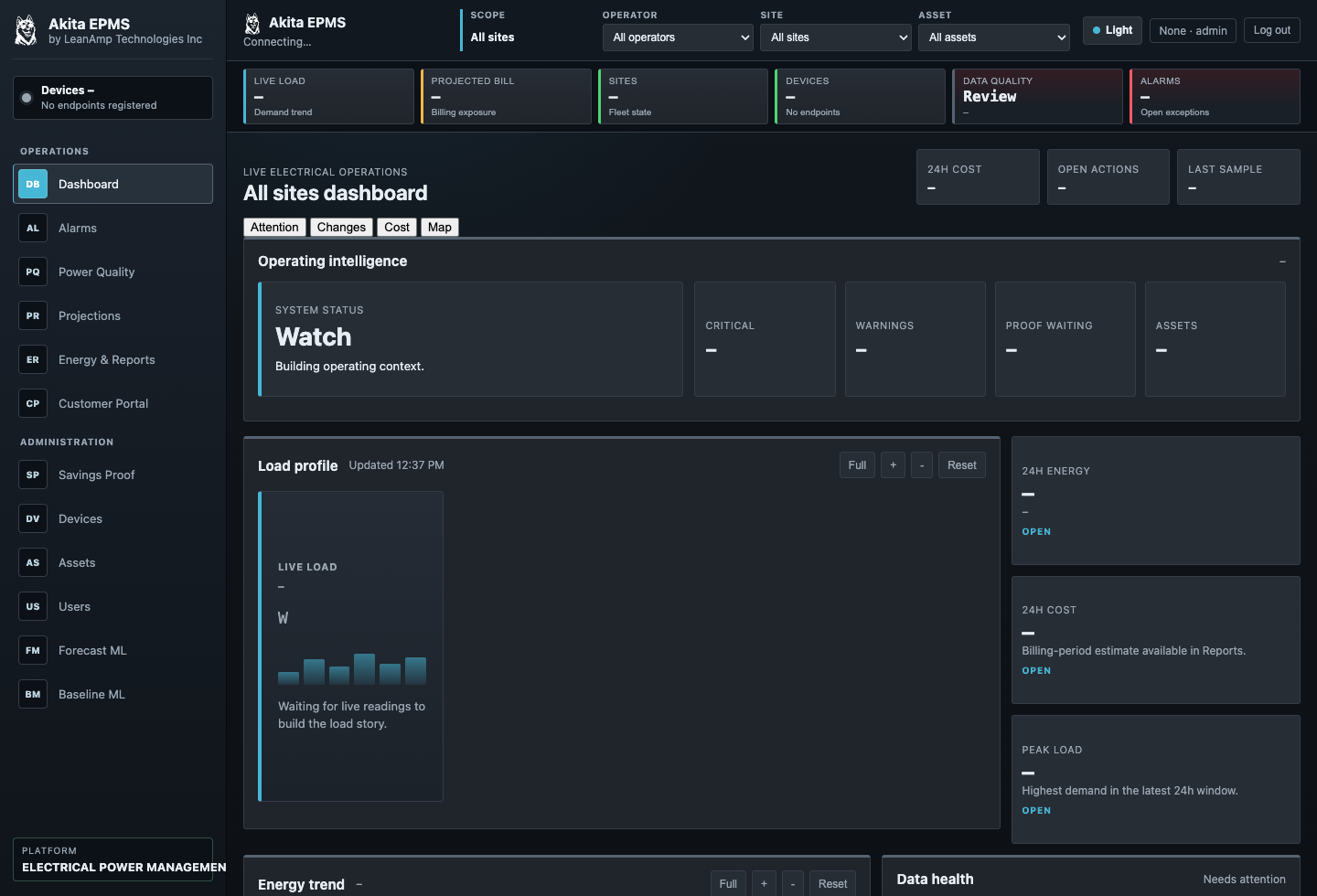1317x896 pixels.
Task: Click the Devices No endpoints card in the header
Action: point(861,96)
